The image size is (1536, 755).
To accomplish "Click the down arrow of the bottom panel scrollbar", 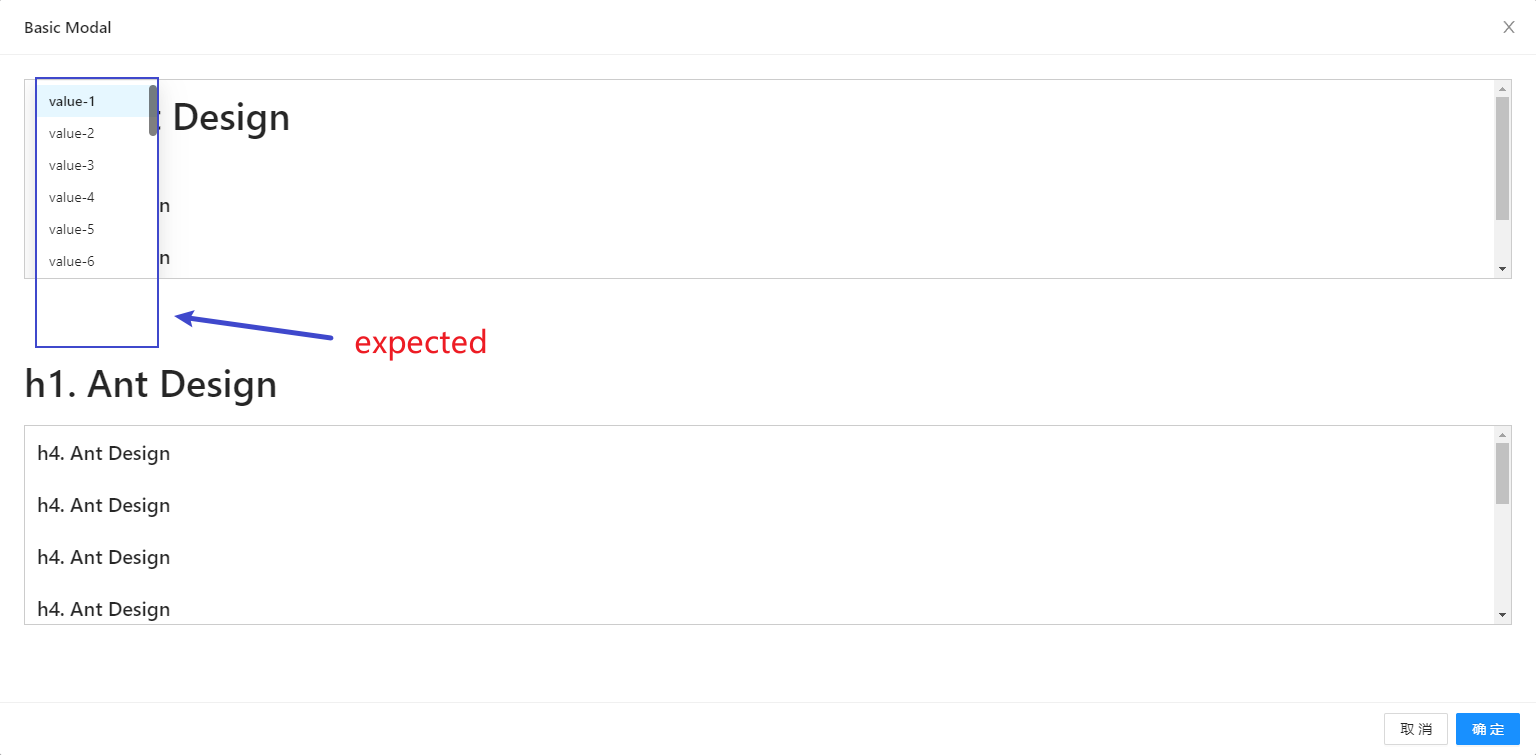I will (x=1502, y=612).
